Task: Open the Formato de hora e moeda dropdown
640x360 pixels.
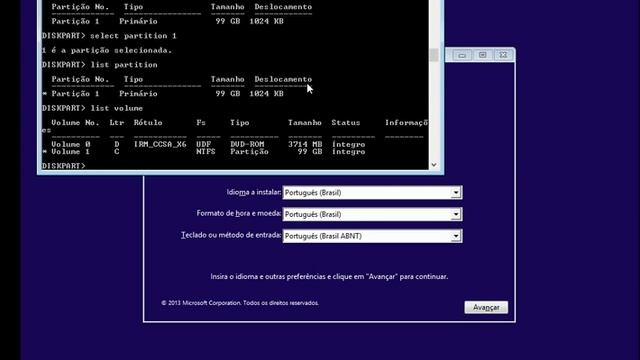Action: (x=456, y=214)
